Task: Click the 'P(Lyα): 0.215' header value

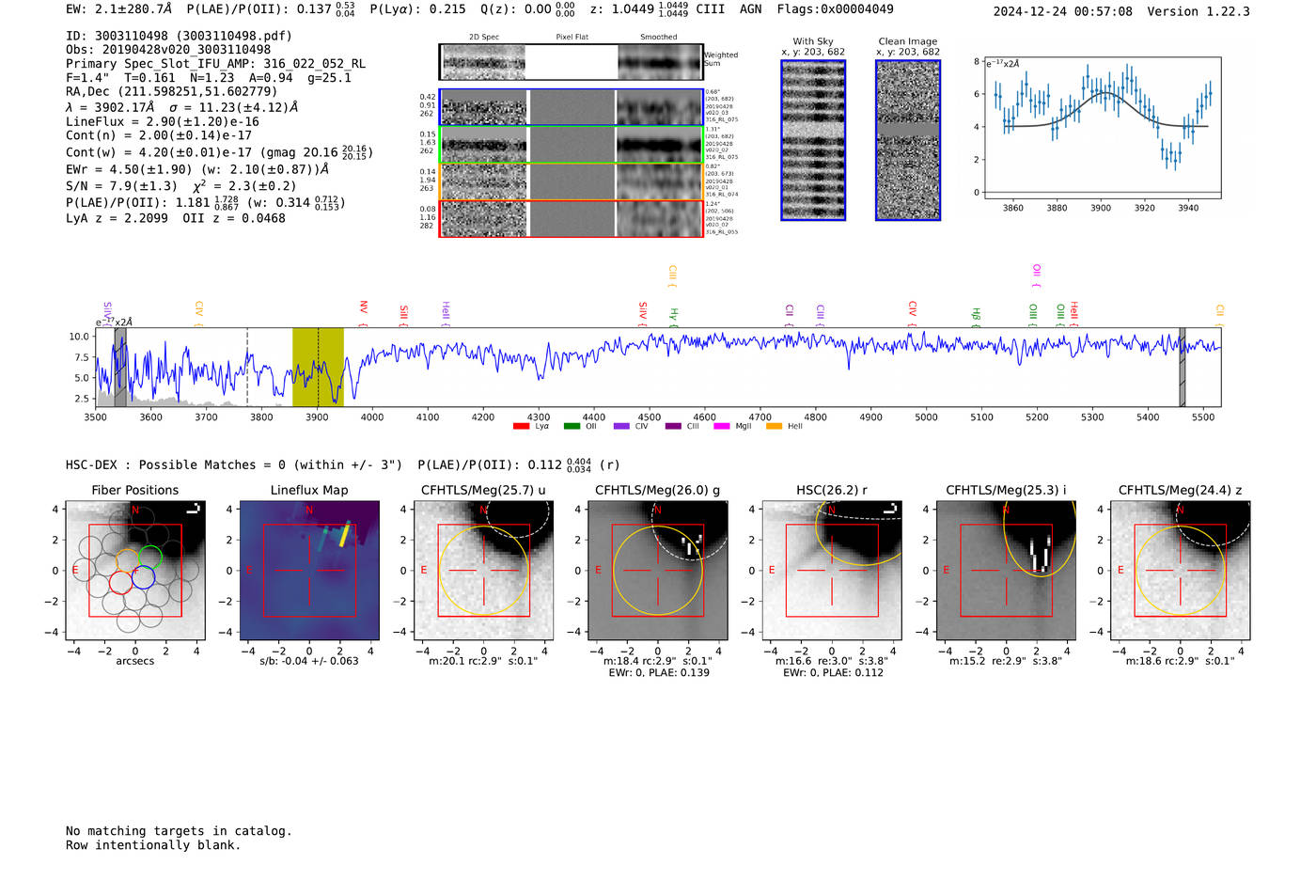Action: (x=417, y=9)
